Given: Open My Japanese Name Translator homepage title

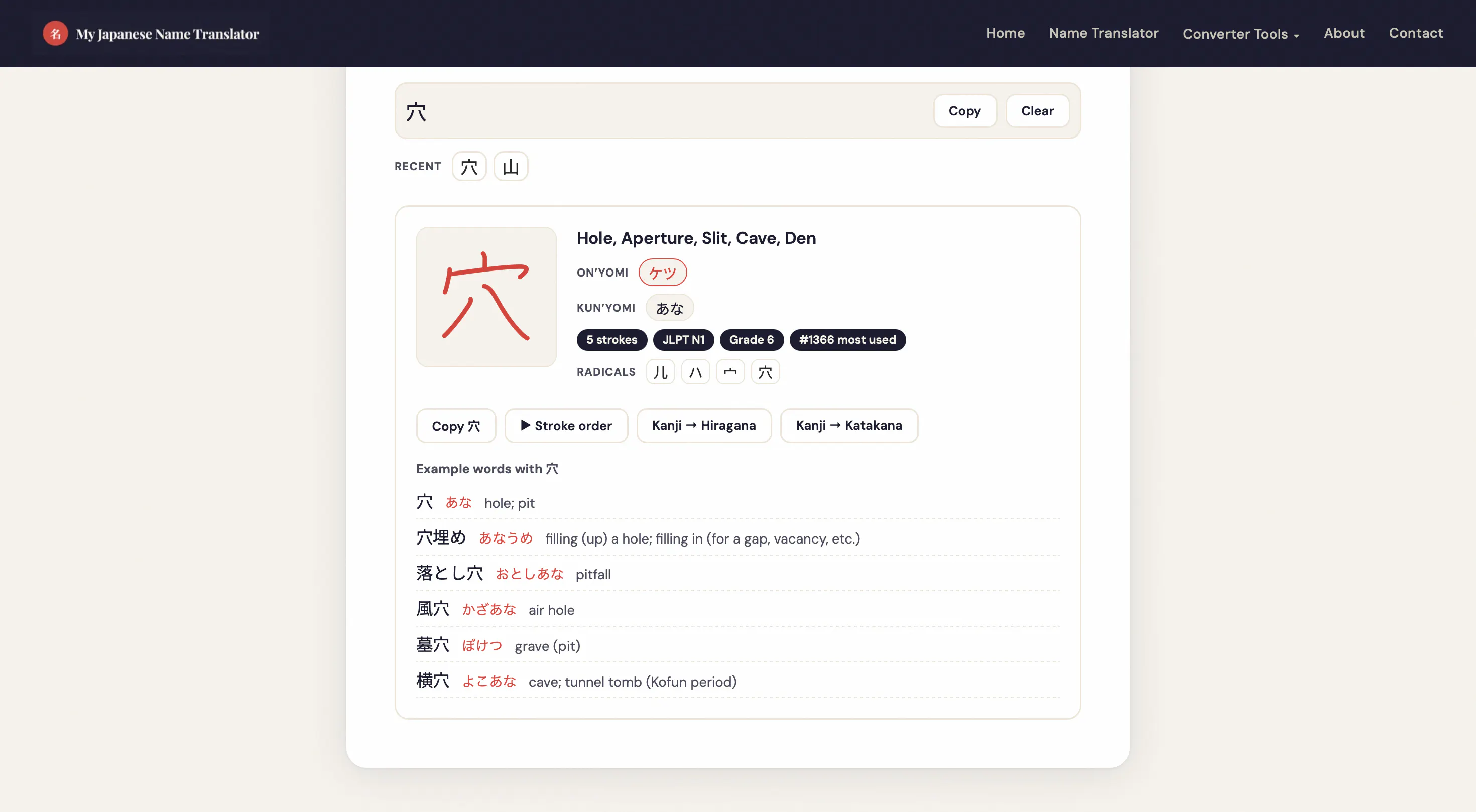Looking at the screenshot, I should pyautogui.click(x=167, y=34).
